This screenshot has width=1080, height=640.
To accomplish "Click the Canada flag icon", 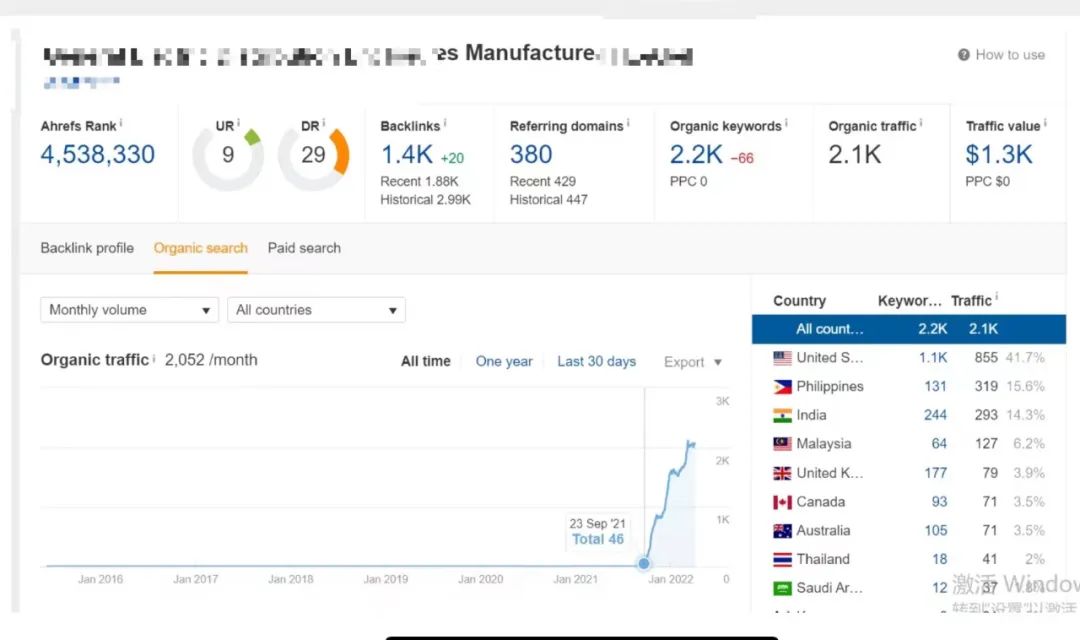I will 782,502.
